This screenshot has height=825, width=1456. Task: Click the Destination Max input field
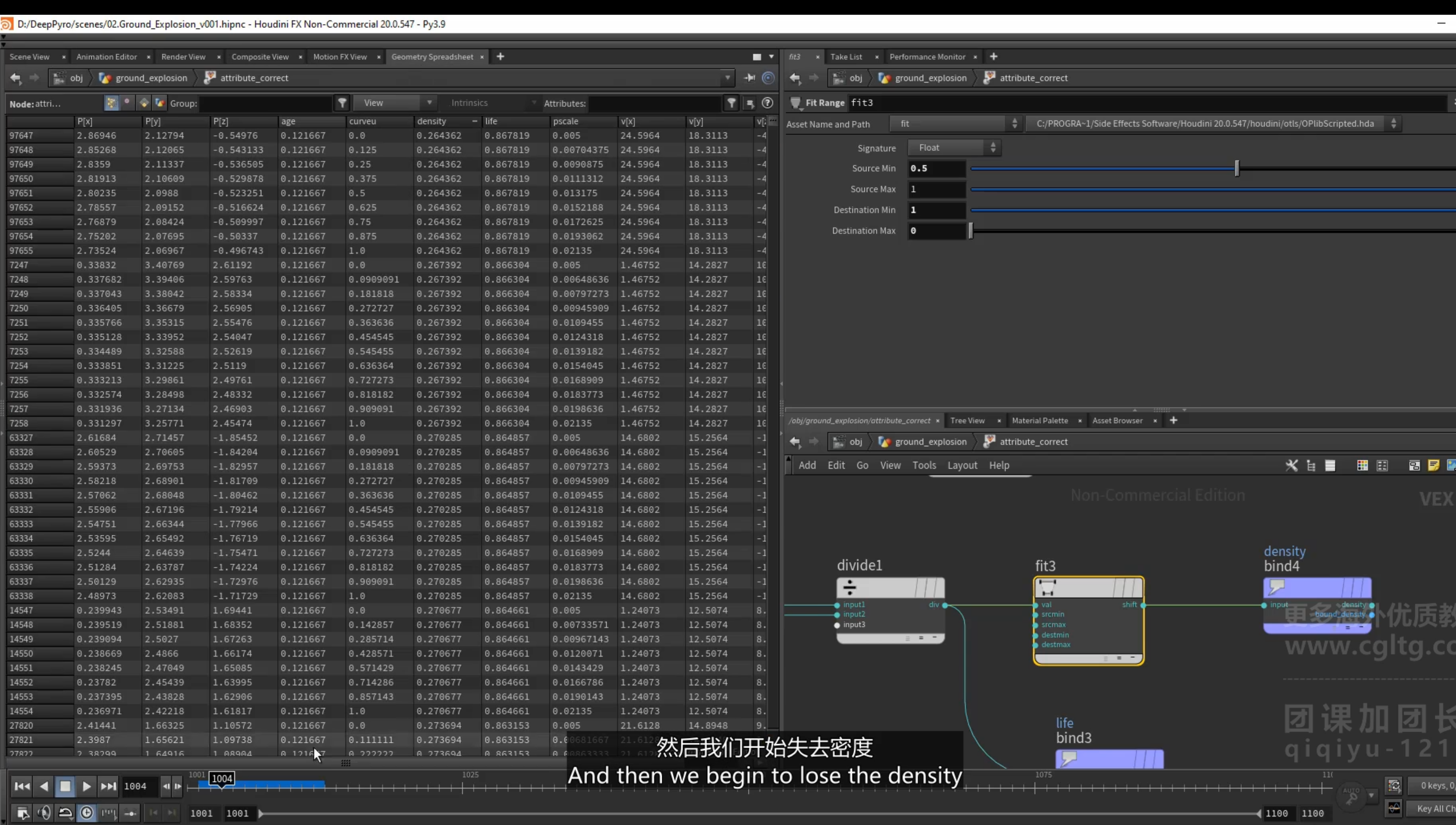937,231
